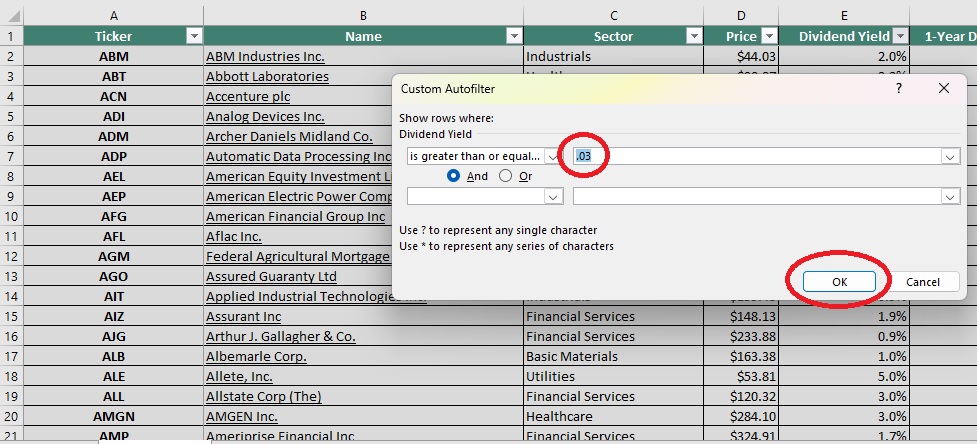Click the .03 value input field
Screen dimensions: 977x444
point(750,157)
